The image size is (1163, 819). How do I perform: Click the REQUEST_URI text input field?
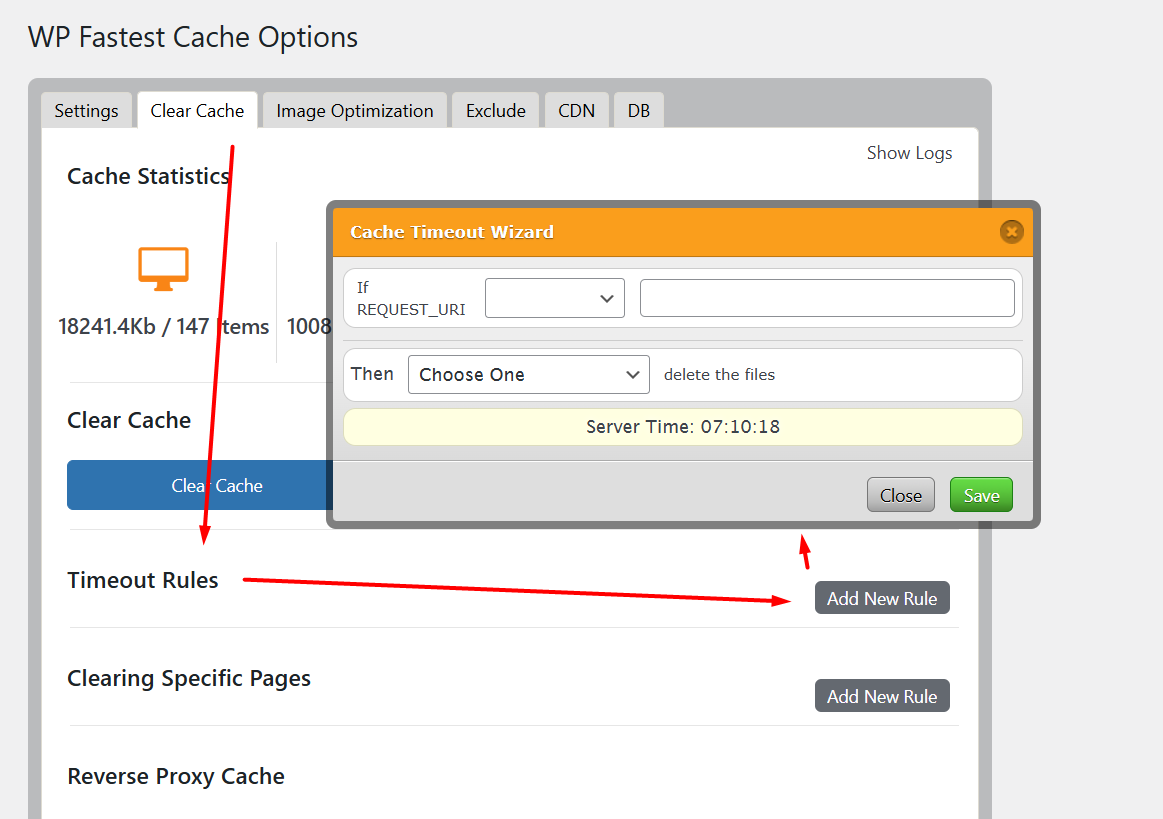point(827,298)
